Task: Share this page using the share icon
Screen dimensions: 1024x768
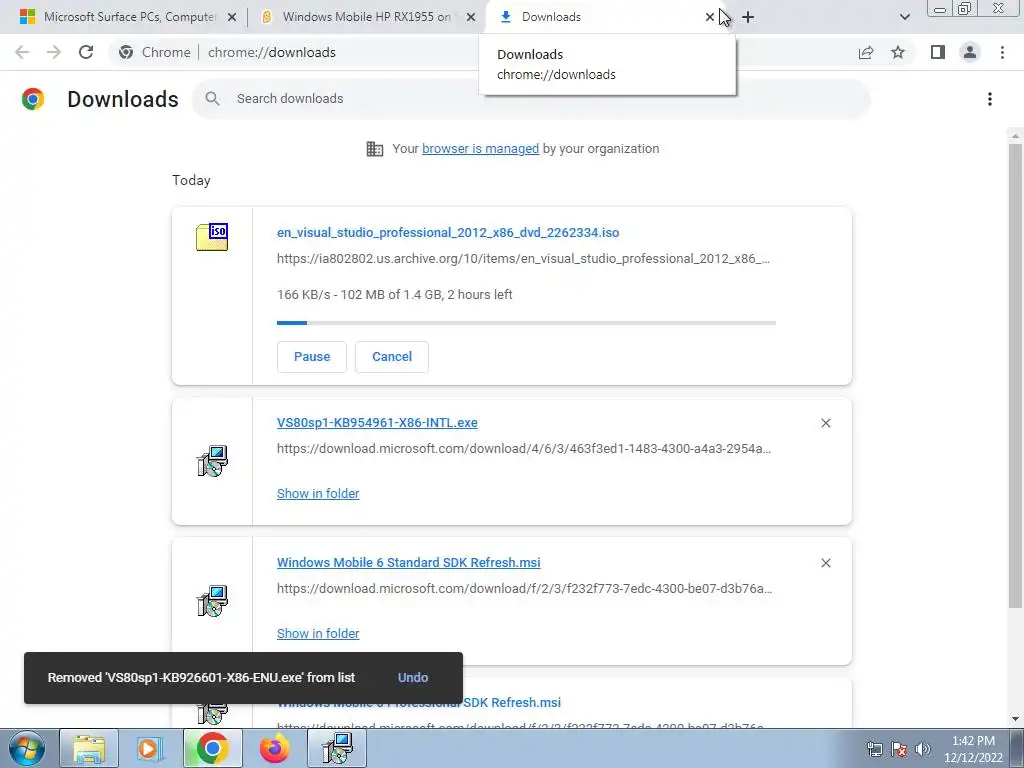Action: point(866,52)
